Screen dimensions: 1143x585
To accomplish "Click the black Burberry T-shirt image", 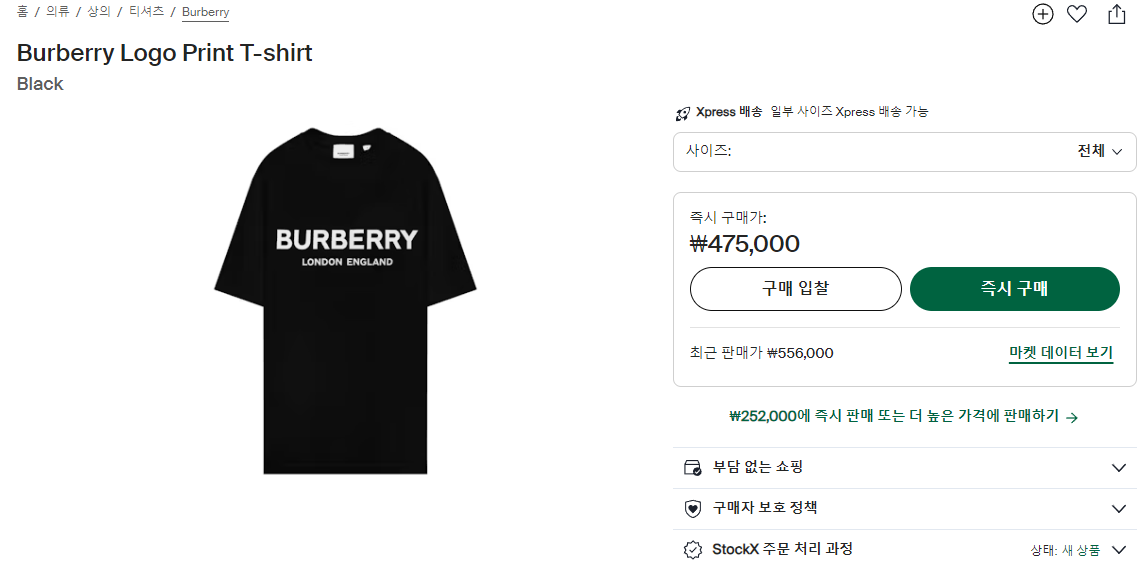I will pos(346,300).
